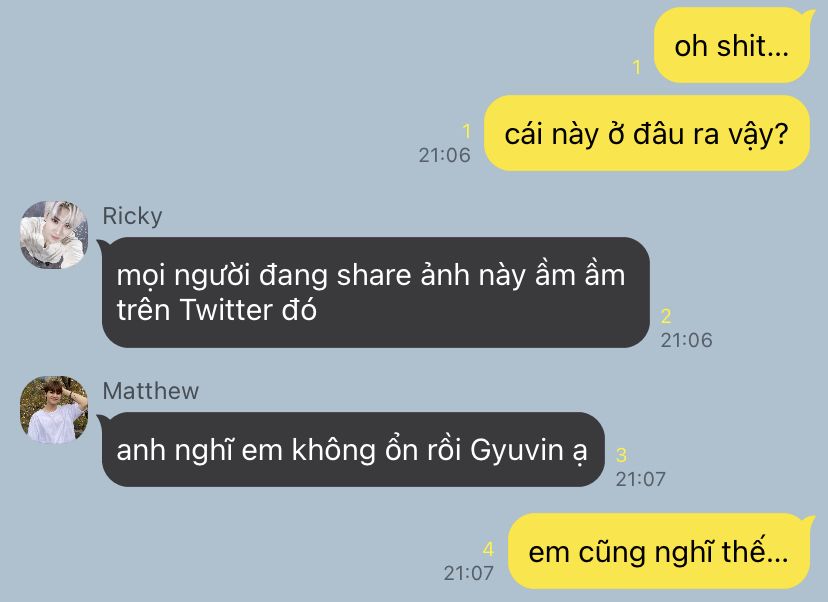
Task: Open Matthew's profile picture
Action: click(54, 409)
